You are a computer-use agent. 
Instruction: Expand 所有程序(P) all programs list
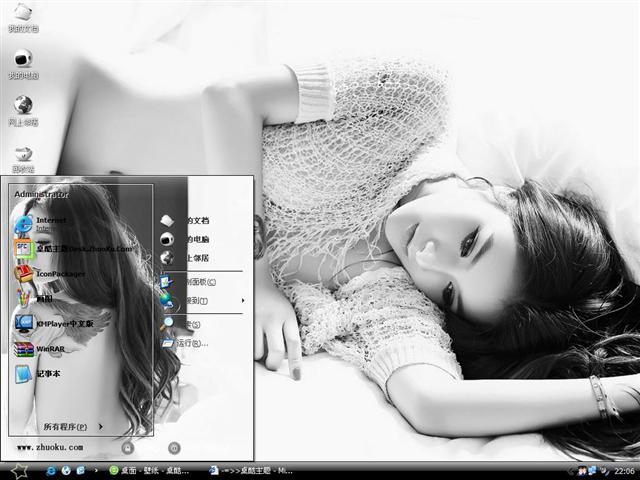[73, 427]
